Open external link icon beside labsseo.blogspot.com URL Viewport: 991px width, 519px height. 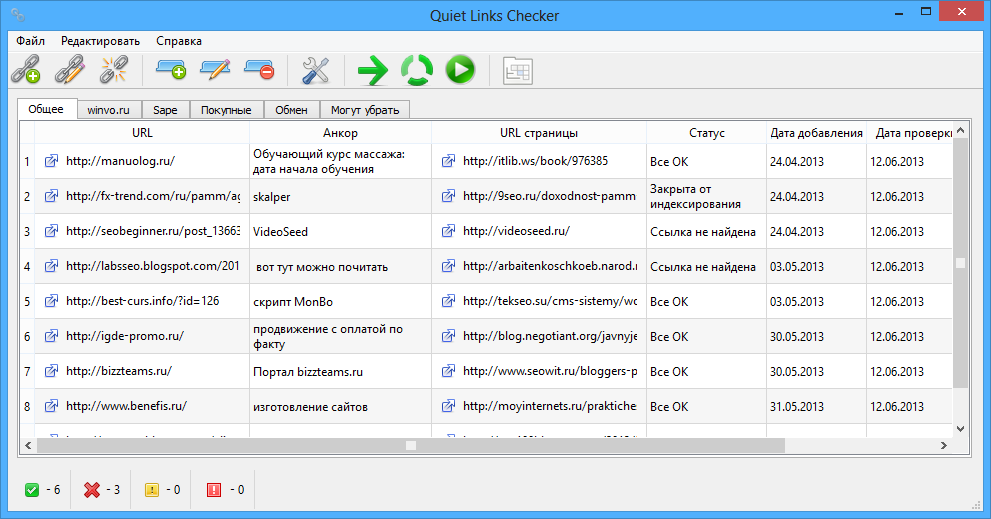[51, 266]
